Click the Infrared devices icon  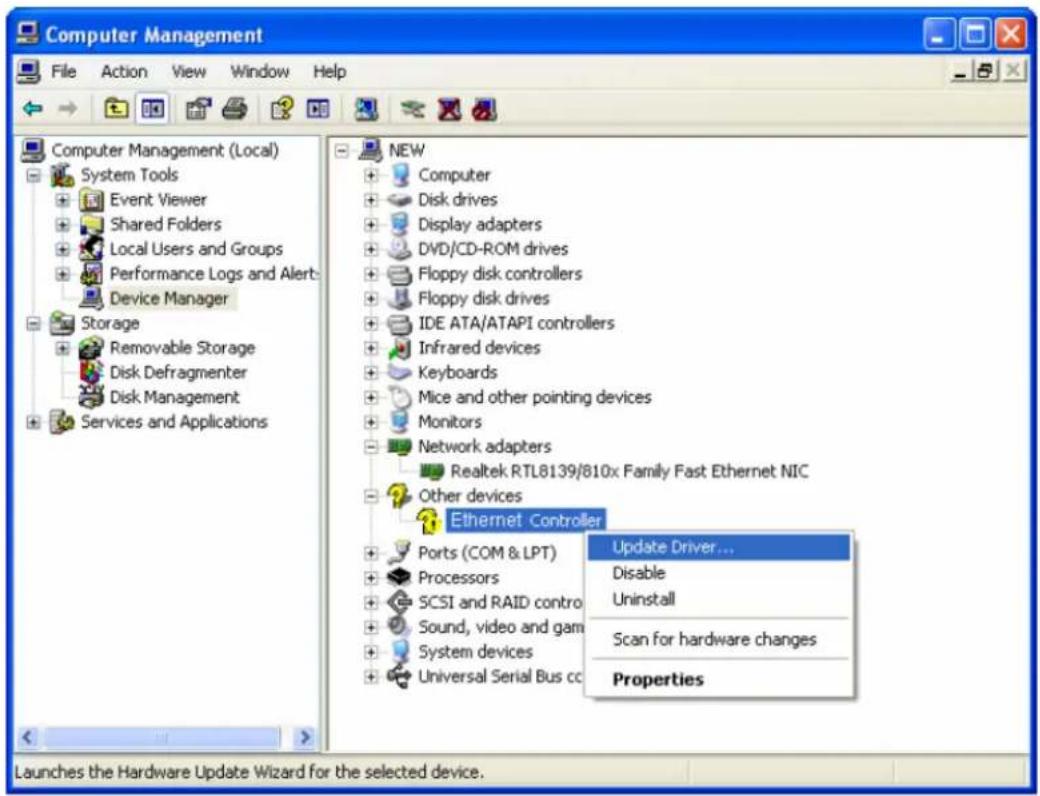click(399, 348)
